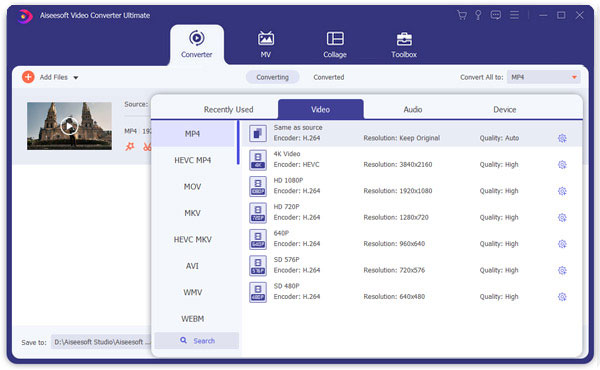Open the shopping cart icon
The height and width of the screenshot is (370, 600).
462,15
